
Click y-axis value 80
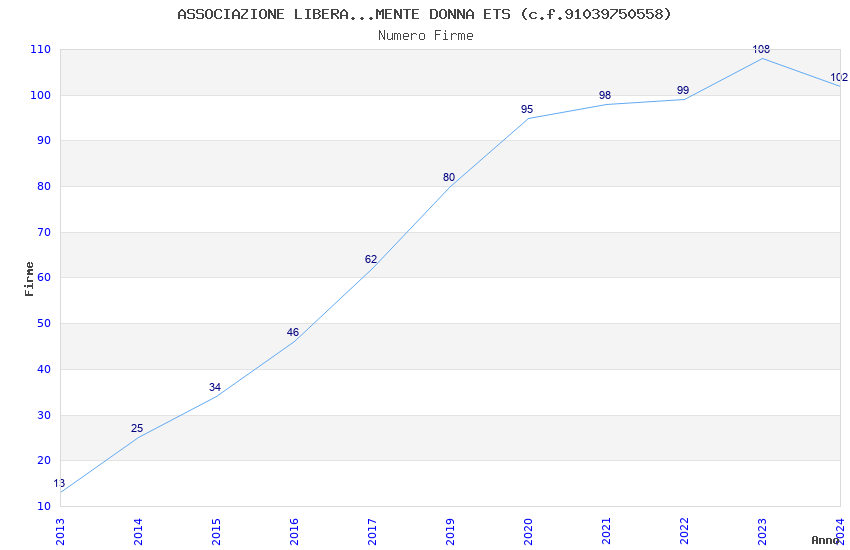point(44,186)
